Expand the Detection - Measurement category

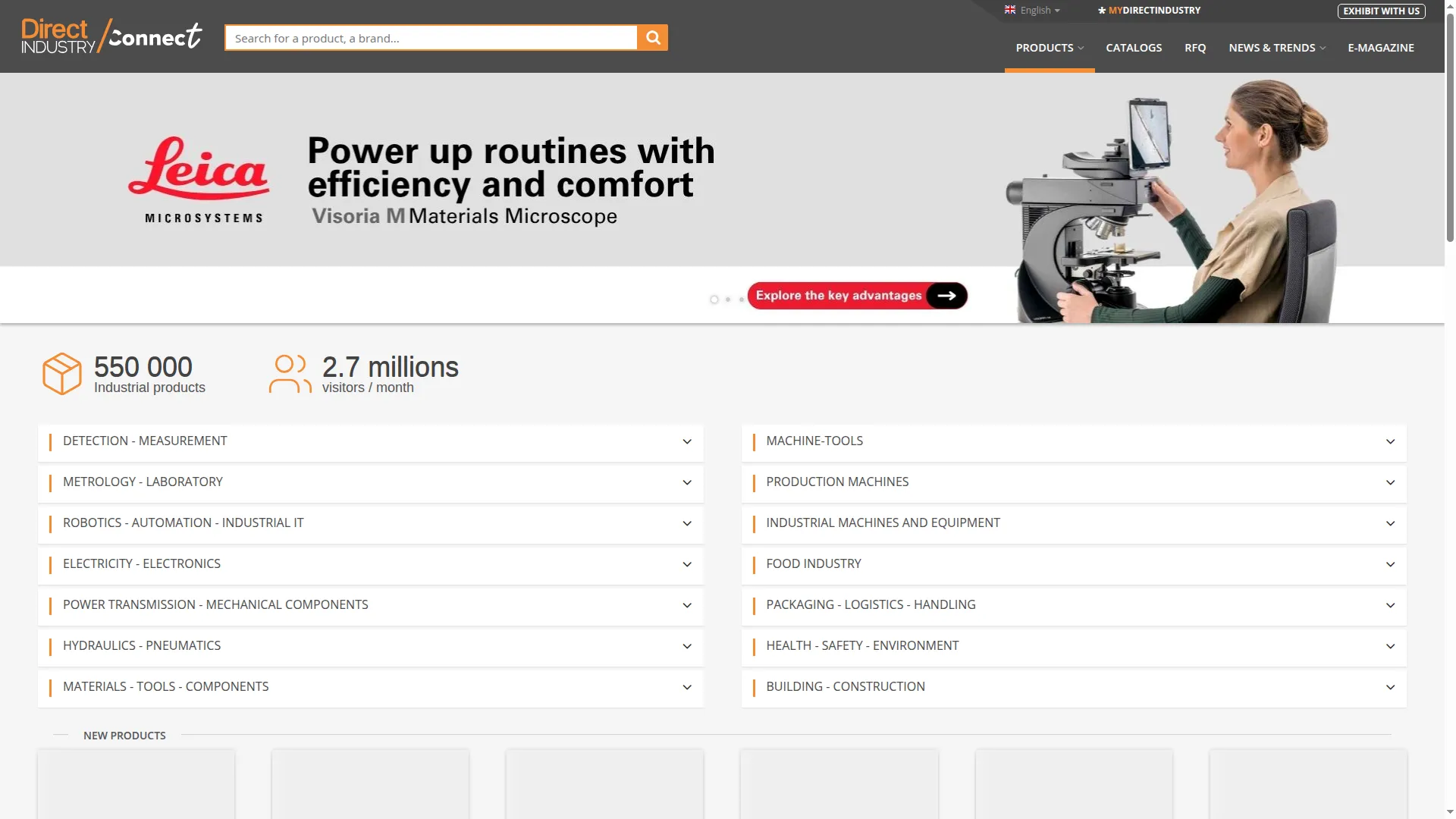371,441
